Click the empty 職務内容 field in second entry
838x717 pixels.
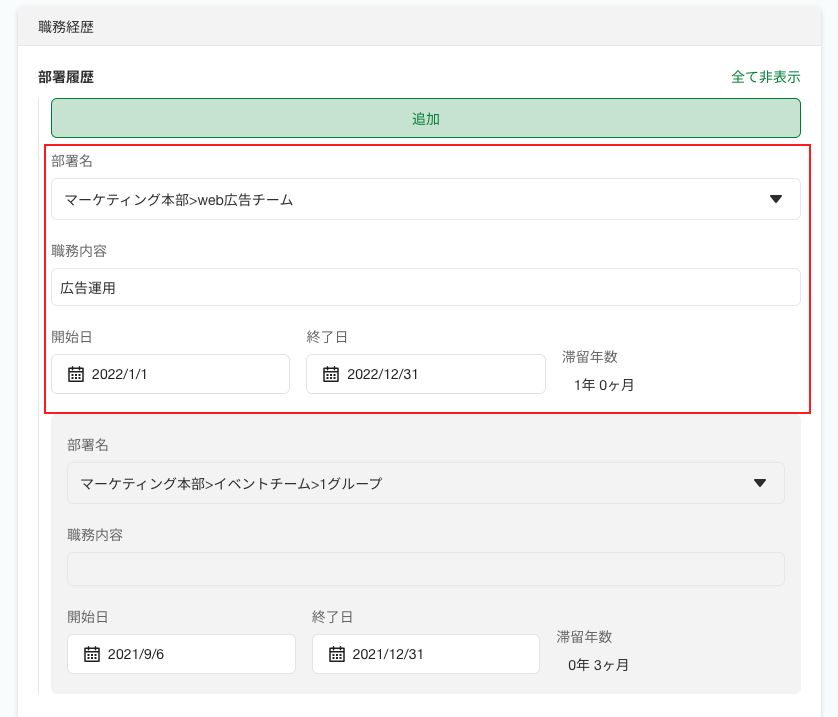click(425, 569)
